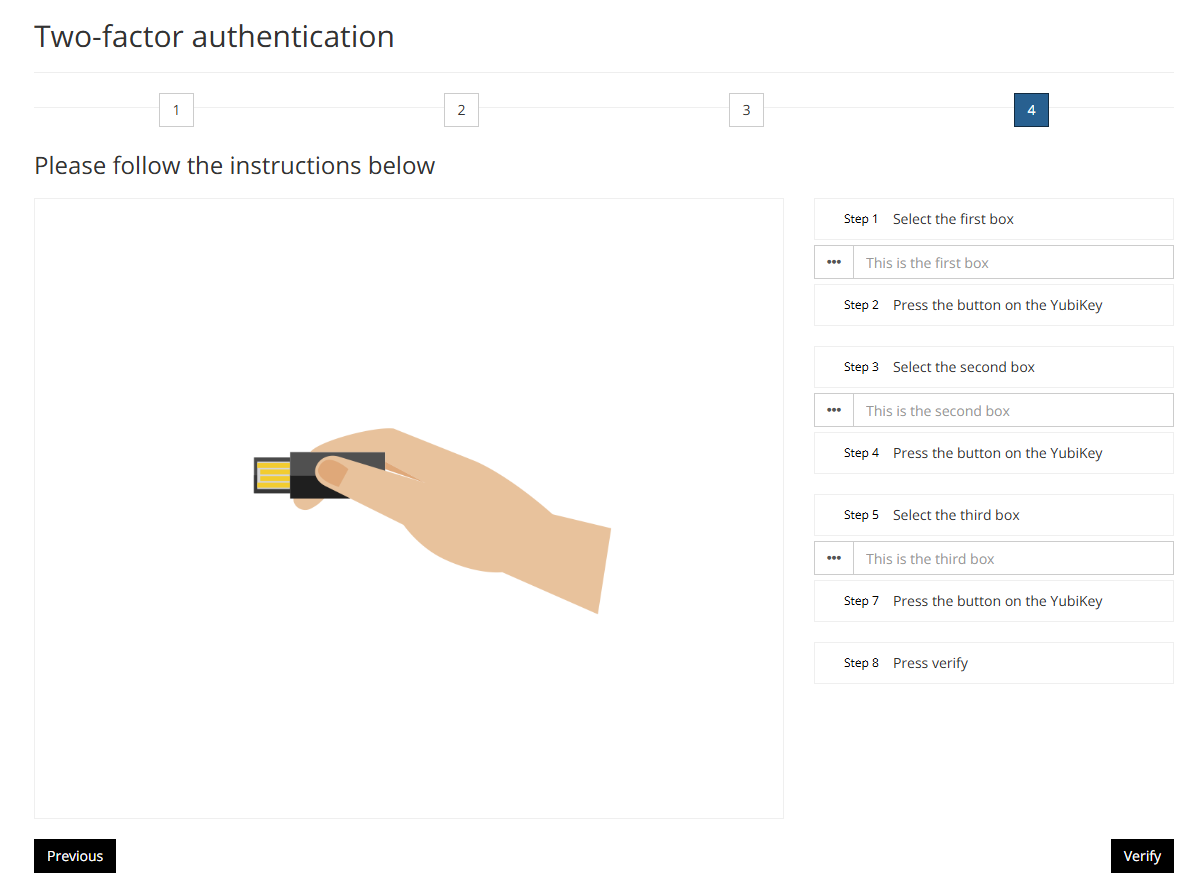The height and width of the screenshot is (886, 1200).
Task: Click the Step 2 YubiKey instruction
Action: (997, 305)
